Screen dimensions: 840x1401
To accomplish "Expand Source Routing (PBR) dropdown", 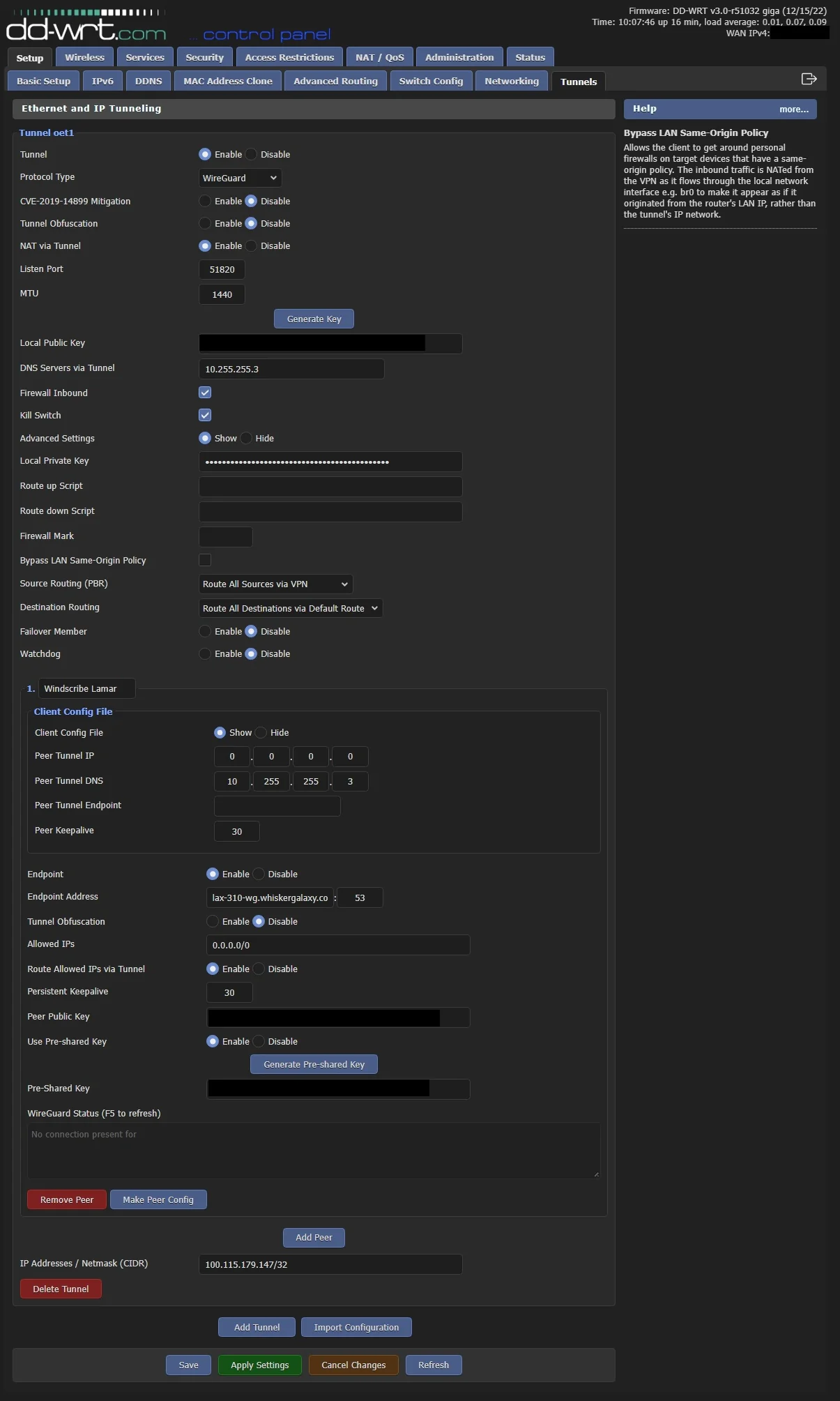I will click(275, 584).
